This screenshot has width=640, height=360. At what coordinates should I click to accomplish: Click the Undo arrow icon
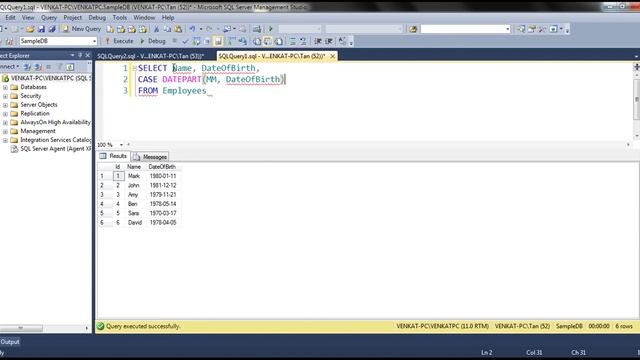192,29
